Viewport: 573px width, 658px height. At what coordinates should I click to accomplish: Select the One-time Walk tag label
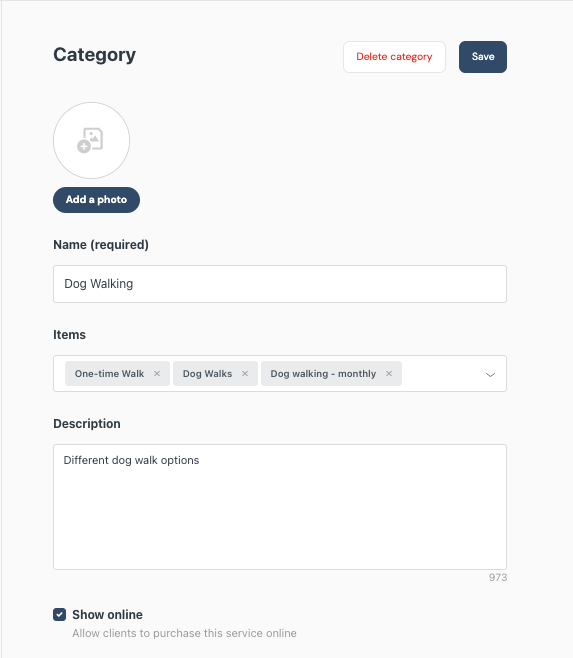coord(109,373)
